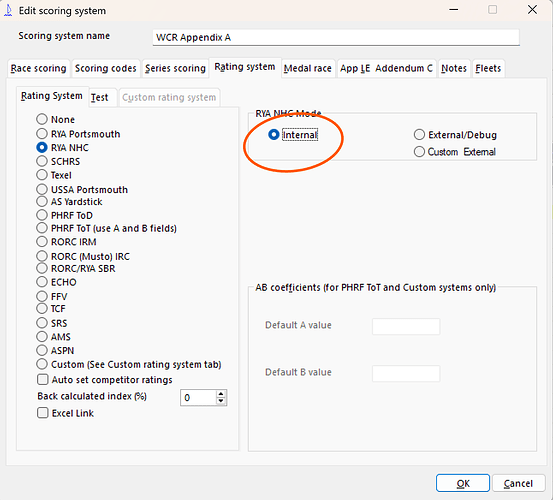Click the Back calculated index field
553x500 pixels.
[198, 398]
